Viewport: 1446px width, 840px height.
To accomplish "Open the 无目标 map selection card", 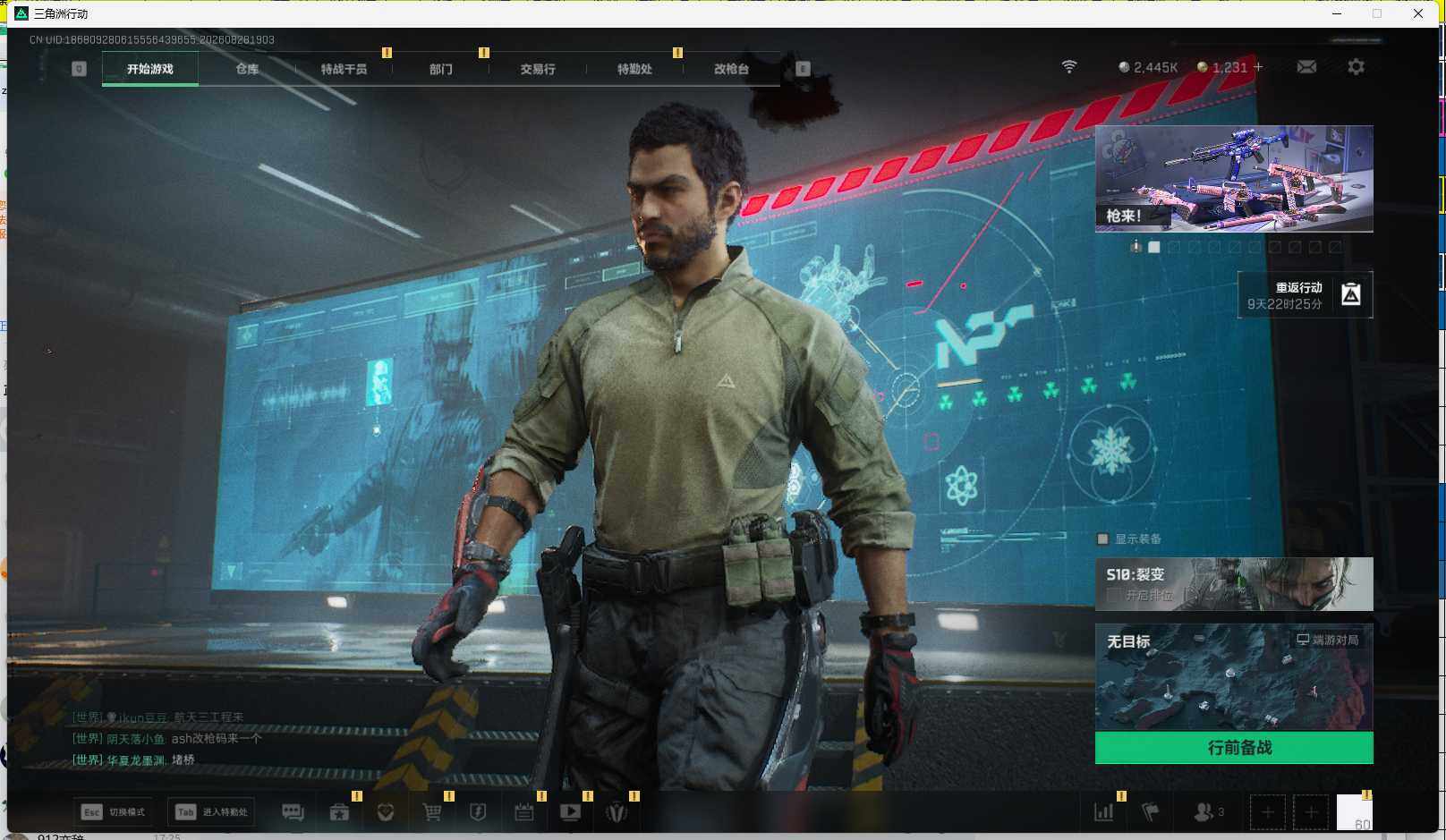I will pyautogui.click(x=1234, y=677).
